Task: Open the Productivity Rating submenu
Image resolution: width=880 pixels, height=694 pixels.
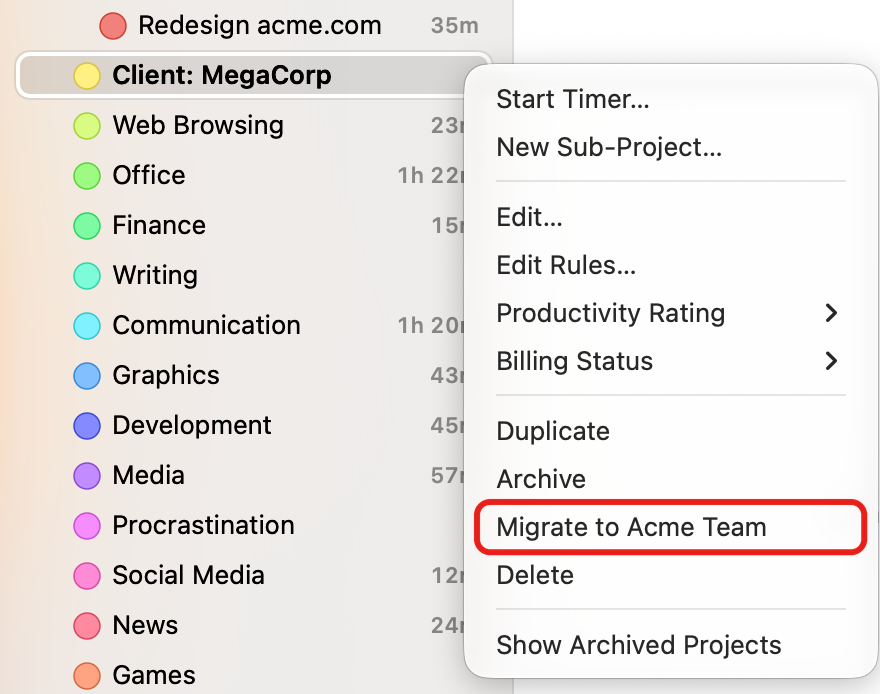Action: [x=671, y=312]
